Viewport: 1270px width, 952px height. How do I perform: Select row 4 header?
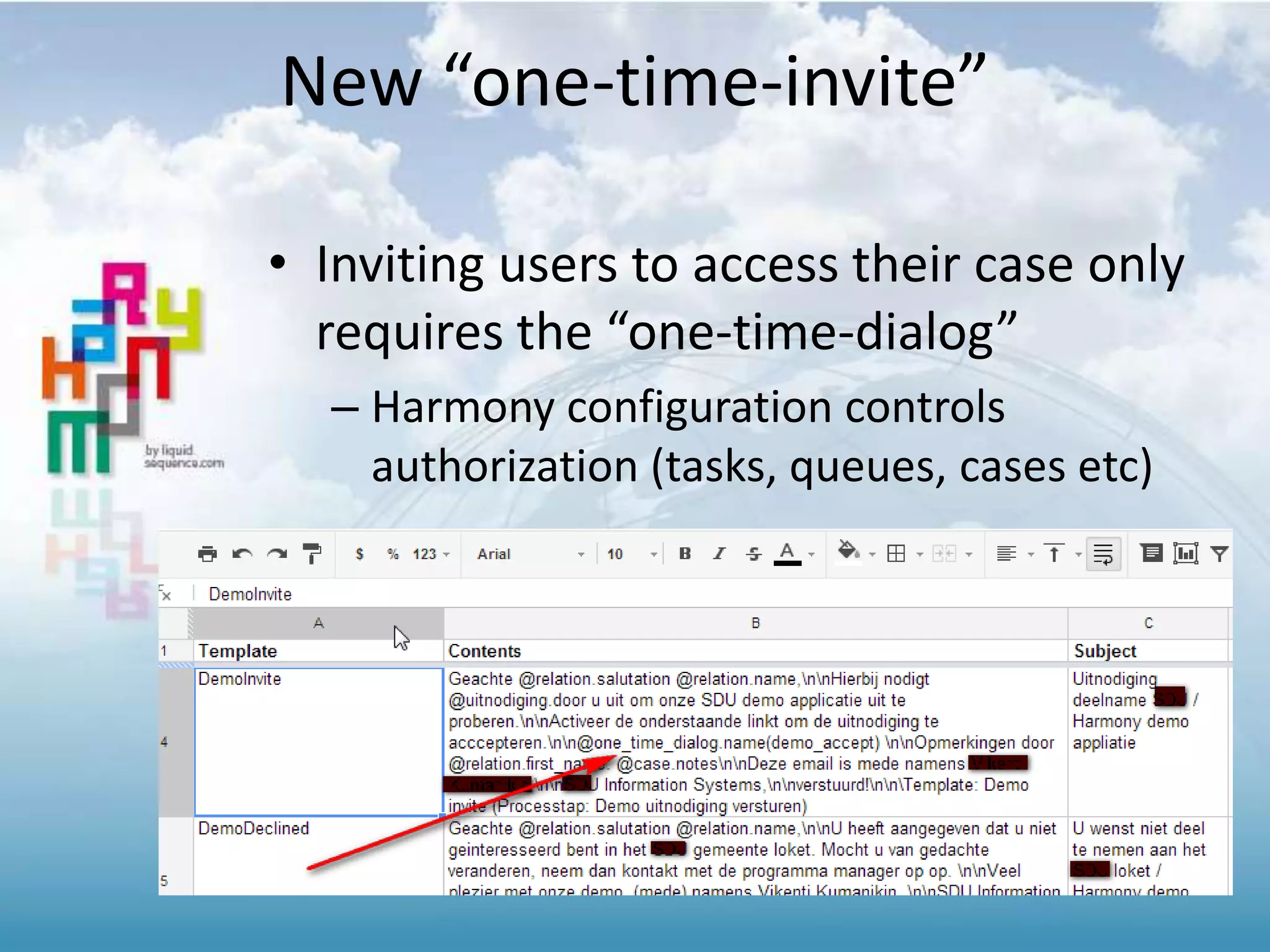pos(175,741)
